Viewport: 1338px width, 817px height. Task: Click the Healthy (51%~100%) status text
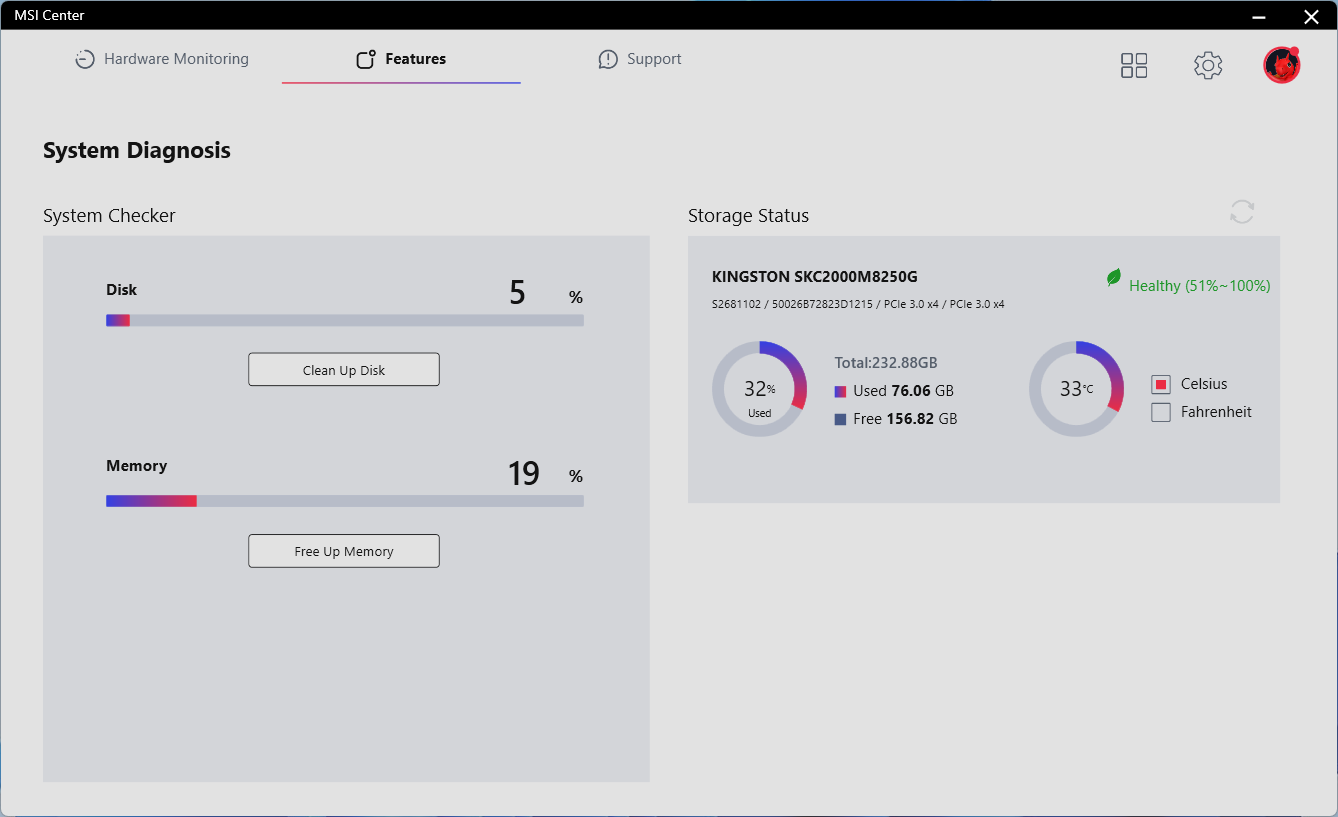(1200, 286)
